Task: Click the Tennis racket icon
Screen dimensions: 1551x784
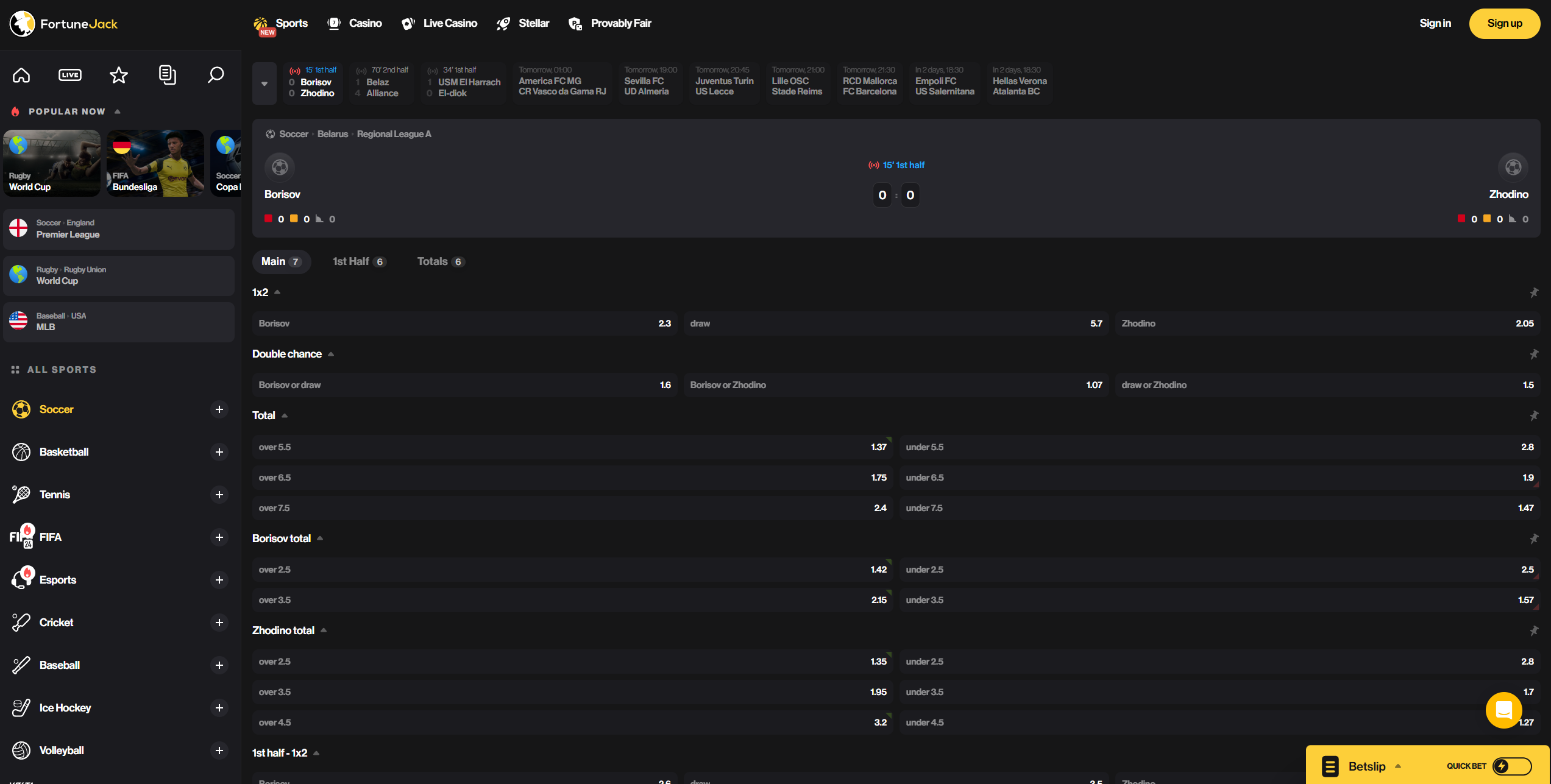Action: [x=21, y=495]
